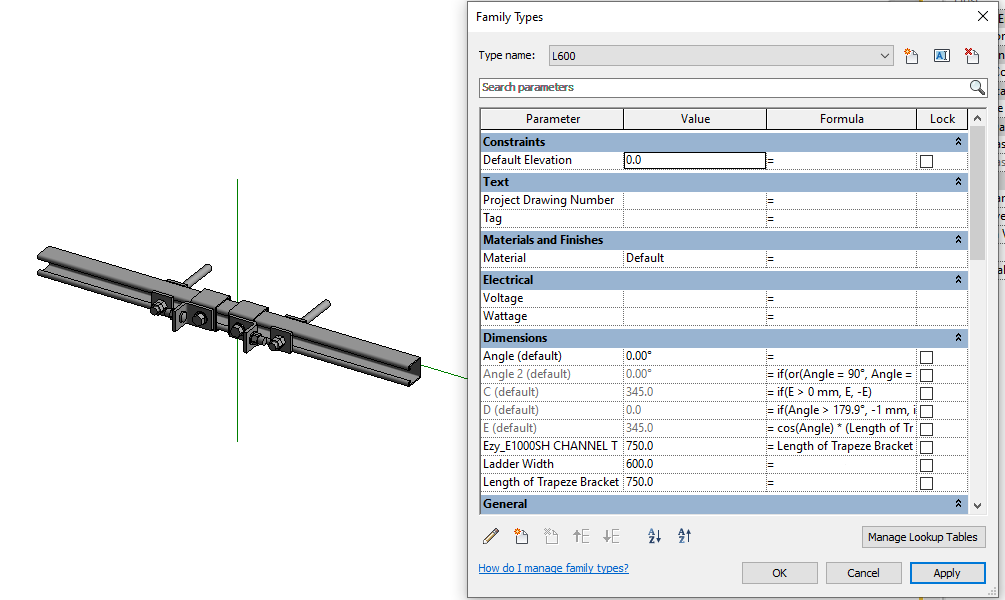1005x600 pixels.
Task: Close the Family Types dialog
Action: point(983,16)
